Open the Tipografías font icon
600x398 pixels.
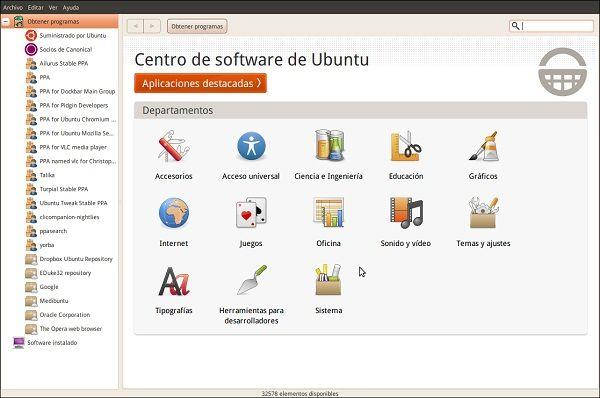pos(174,281)
